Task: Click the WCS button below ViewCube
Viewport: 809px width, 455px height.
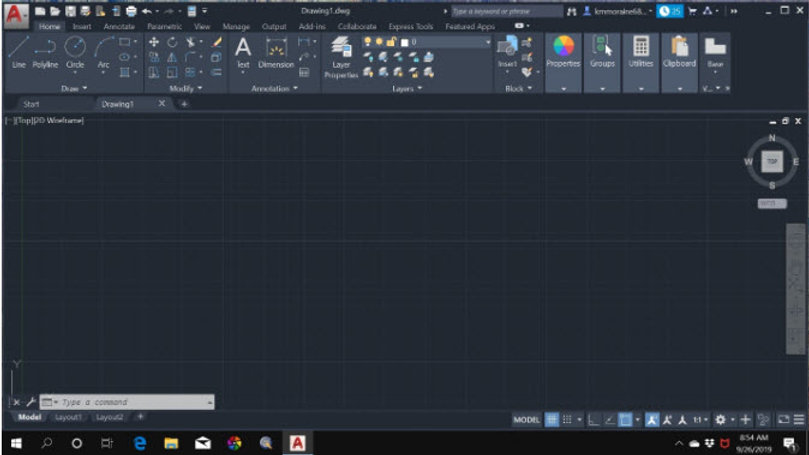Action: [x=772, y=203]
